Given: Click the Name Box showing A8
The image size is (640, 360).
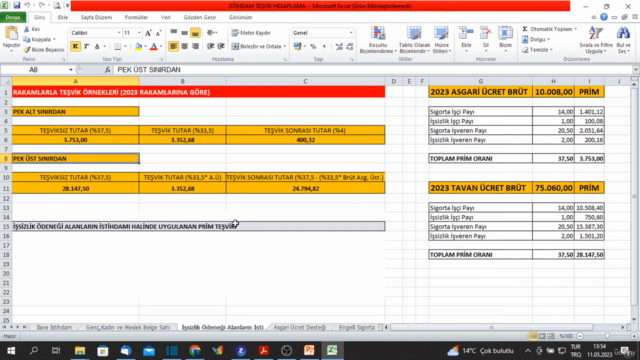Looking at the screenshot, I should pos(33,70).
